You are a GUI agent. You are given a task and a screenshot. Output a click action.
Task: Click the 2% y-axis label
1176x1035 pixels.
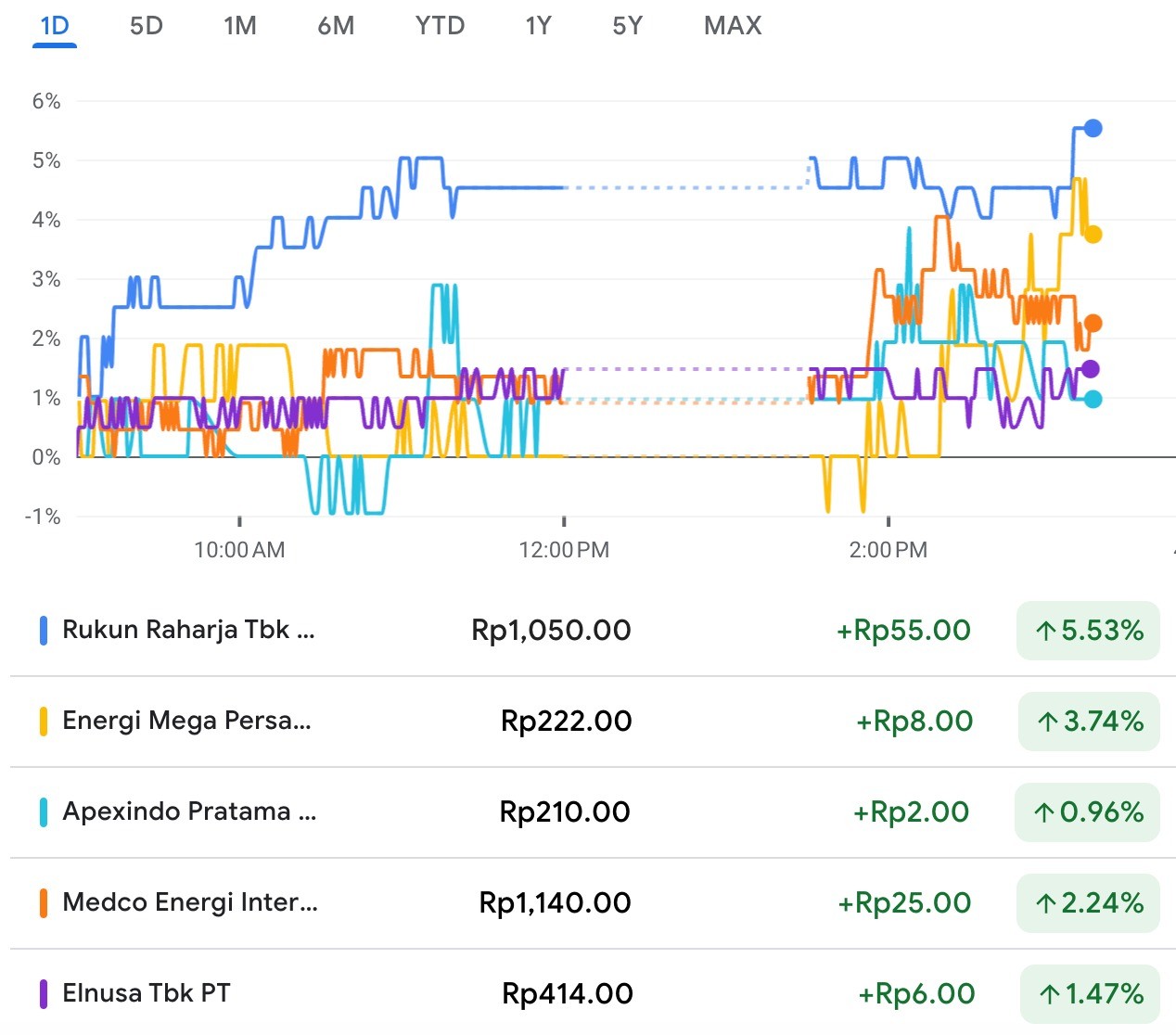point(46,339)
